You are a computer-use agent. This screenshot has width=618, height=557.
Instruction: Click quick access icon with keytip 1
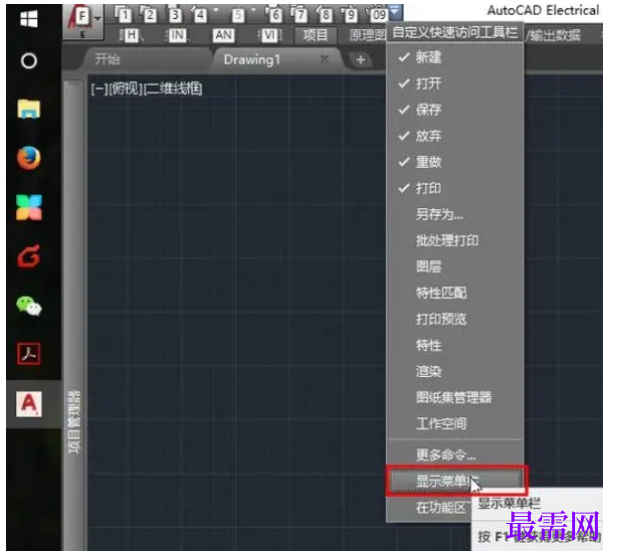[123, 15]
